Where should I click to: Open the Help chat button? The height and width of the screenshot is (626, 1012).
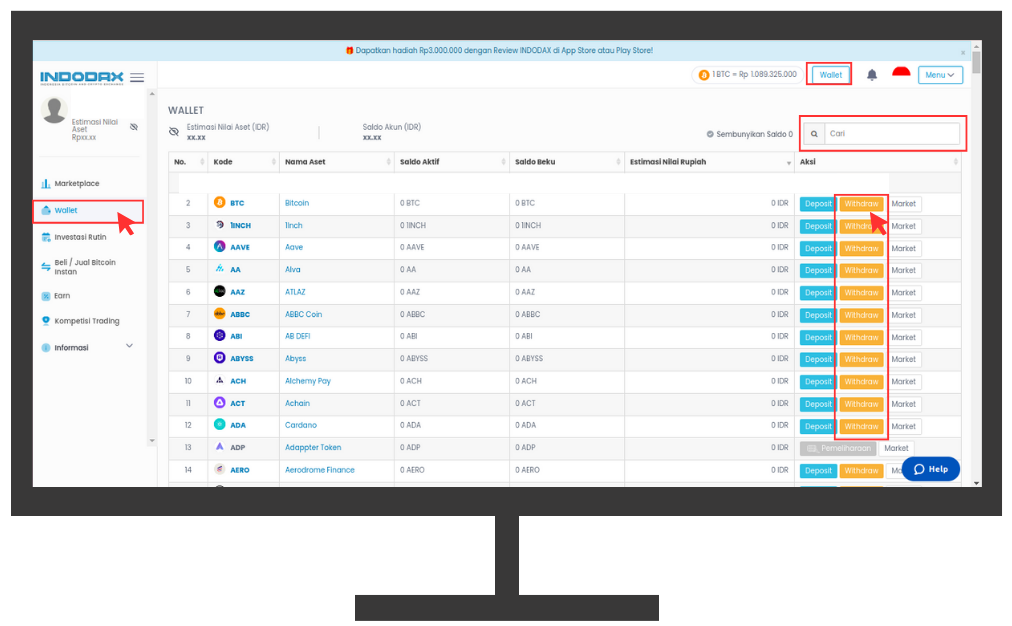(931, 469)
